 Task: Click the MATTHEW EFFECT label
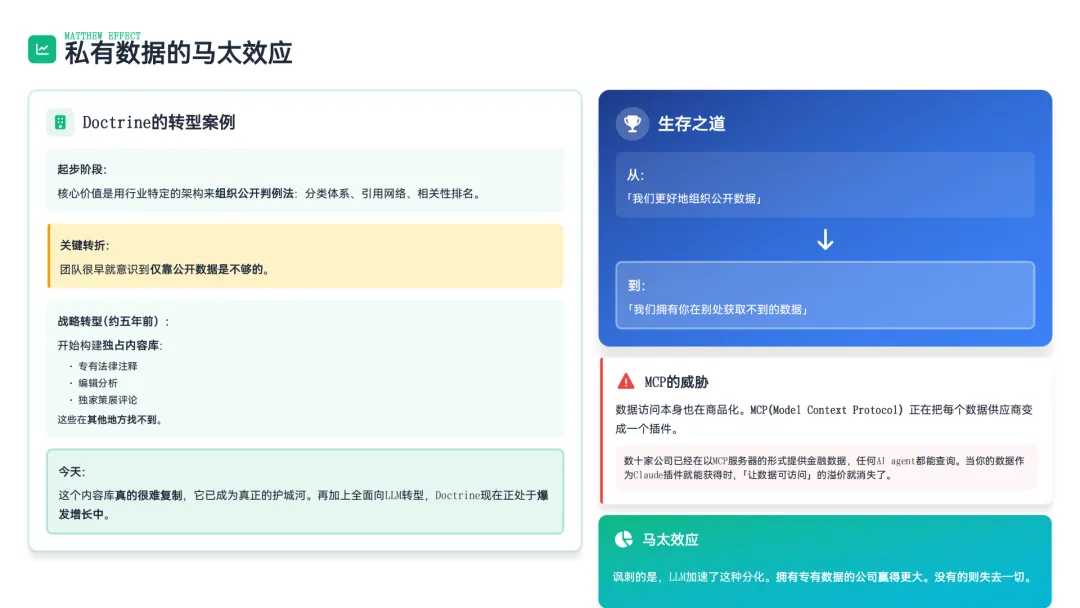103,36
